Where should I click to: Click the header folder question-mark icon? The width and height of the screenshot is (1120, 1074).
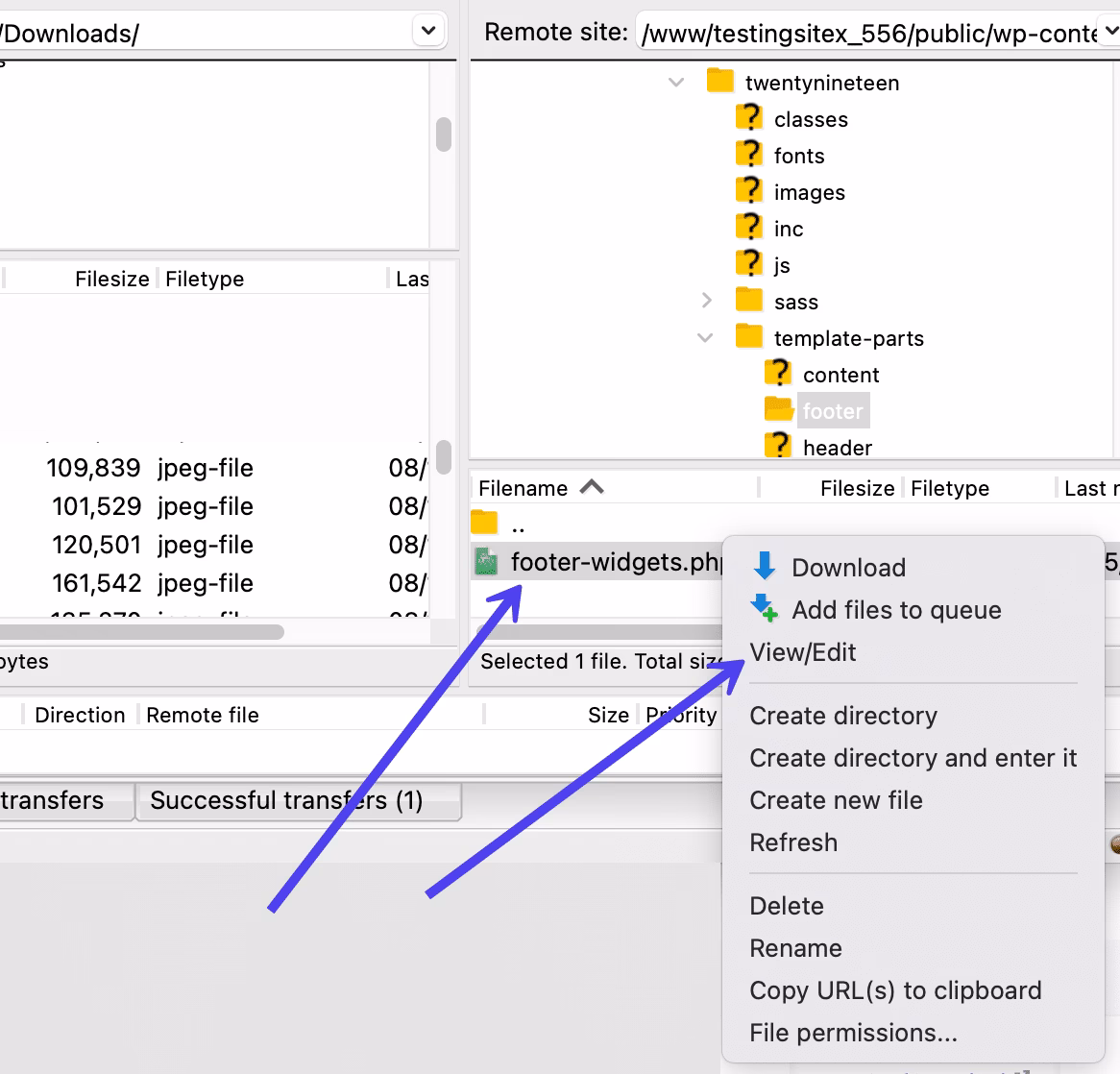tap(778, 447)
